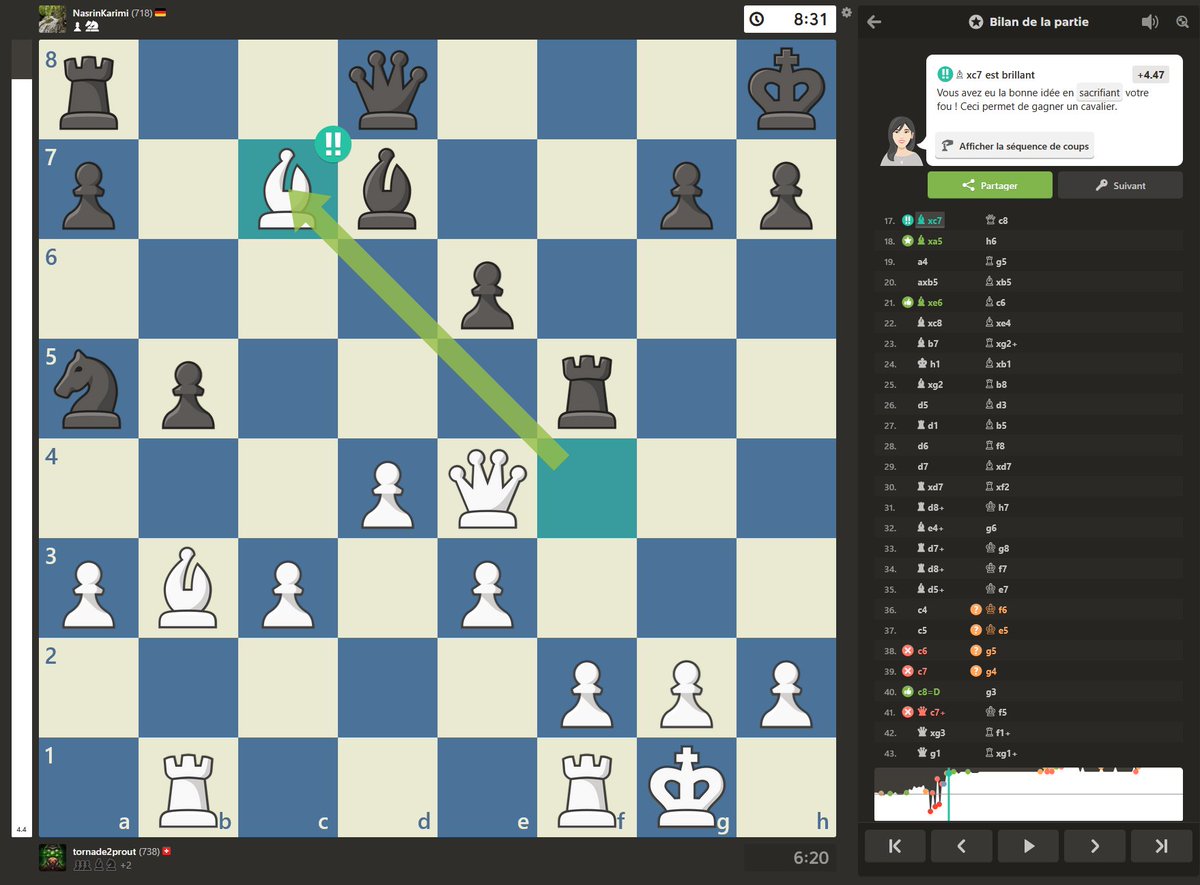Select move 41 queen c7+
The width and height of the screenshot is (1200, 885).
931,712
